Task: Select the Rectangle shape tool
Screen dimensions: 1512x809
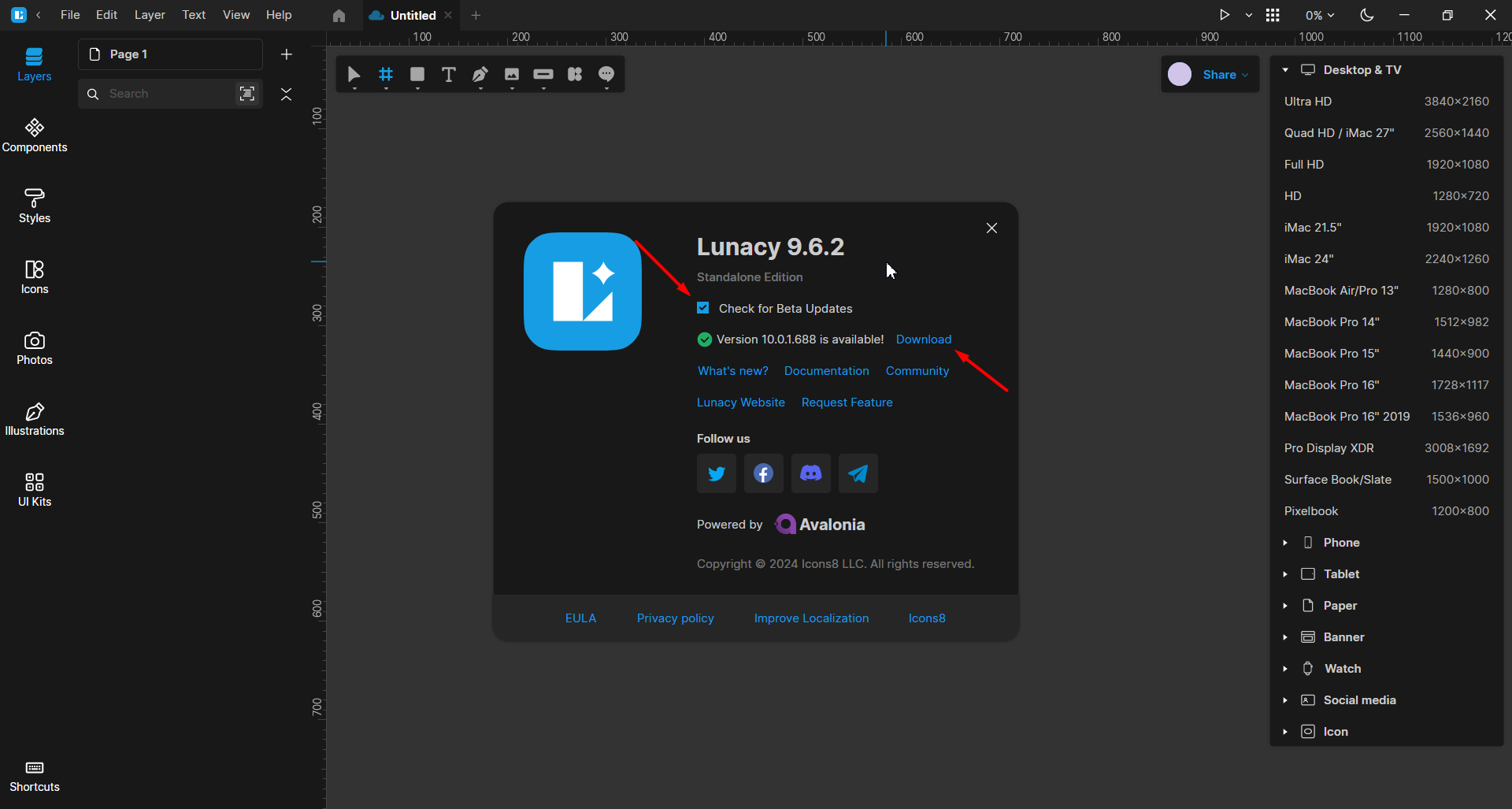Action: [x=417, y=74]
